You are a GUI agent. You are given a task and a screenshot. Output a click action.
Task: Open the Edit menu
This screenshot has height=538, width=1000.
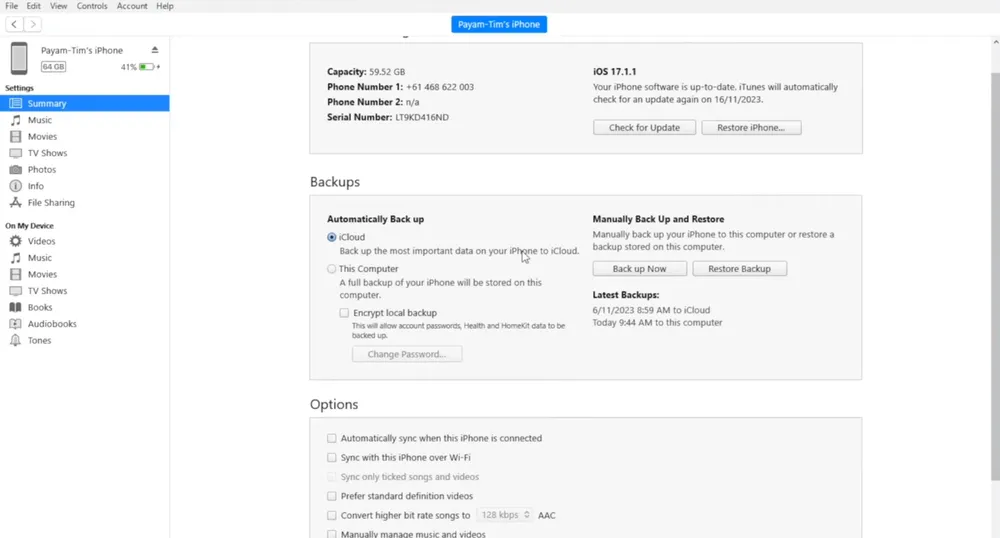(34, 6)
